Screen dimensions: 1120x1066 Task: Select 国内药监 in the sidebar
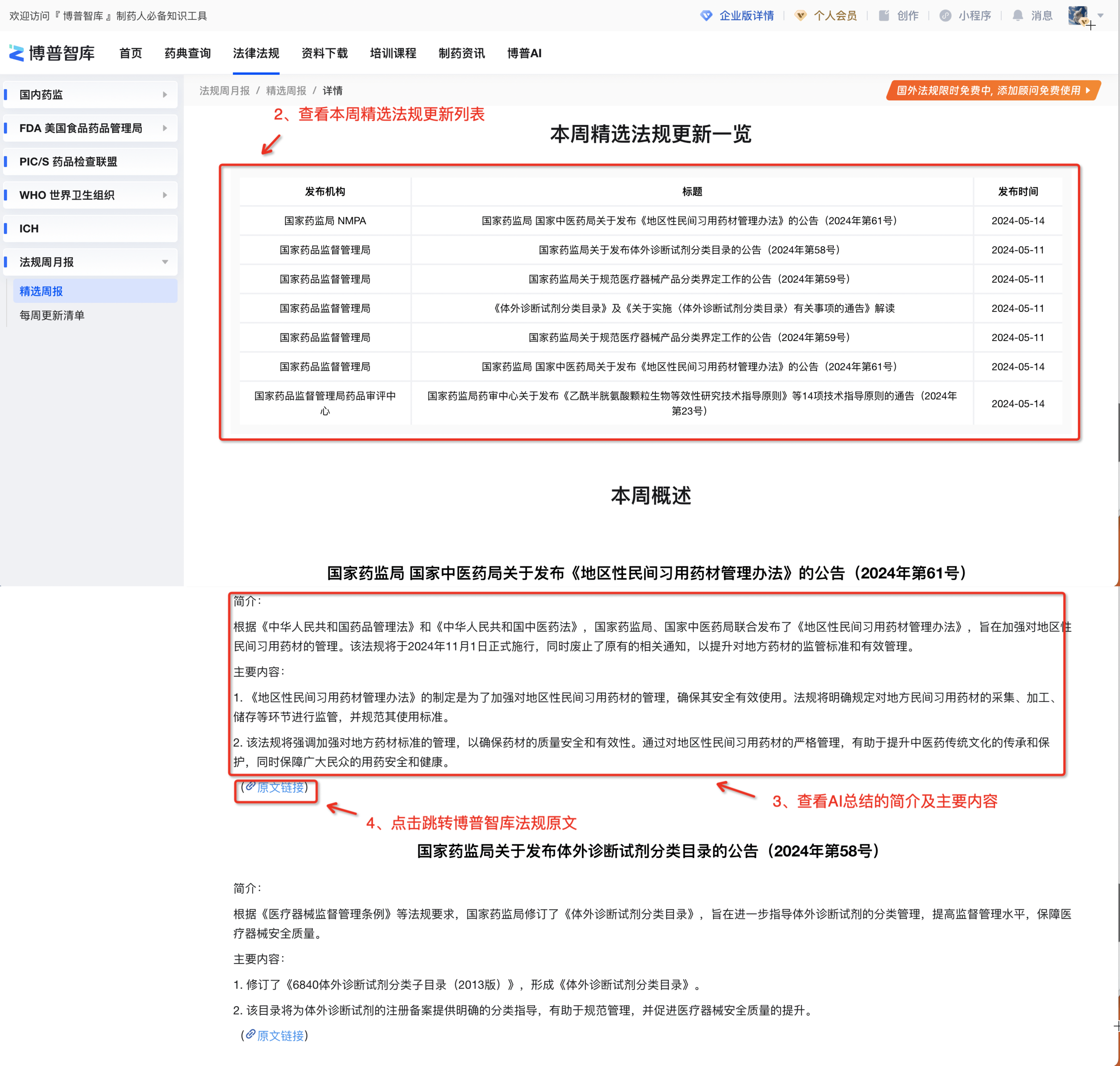pyautogui.click(x=90, y=95)
